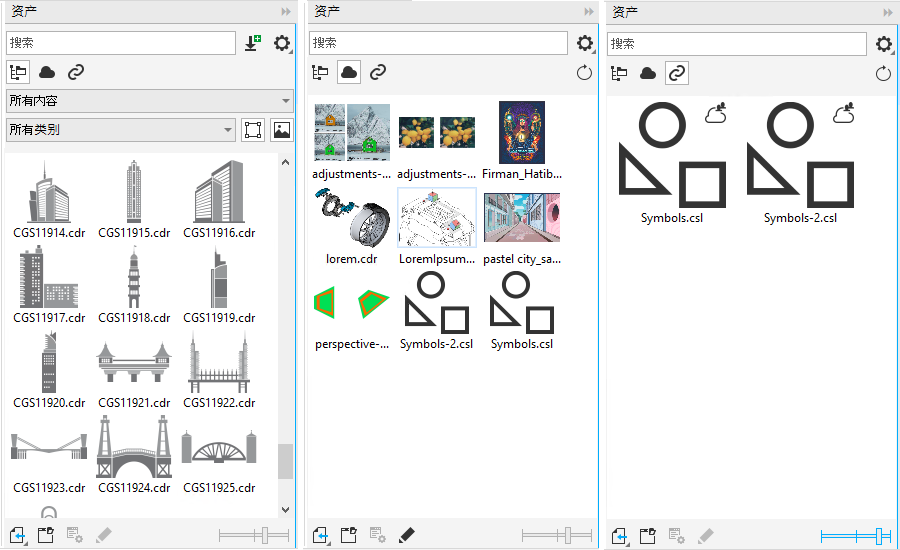Click the 资产 title tab of the middle panel
The width and height of the screenshot is (900, 550).
pyautogui.click(x=327, y=11)
